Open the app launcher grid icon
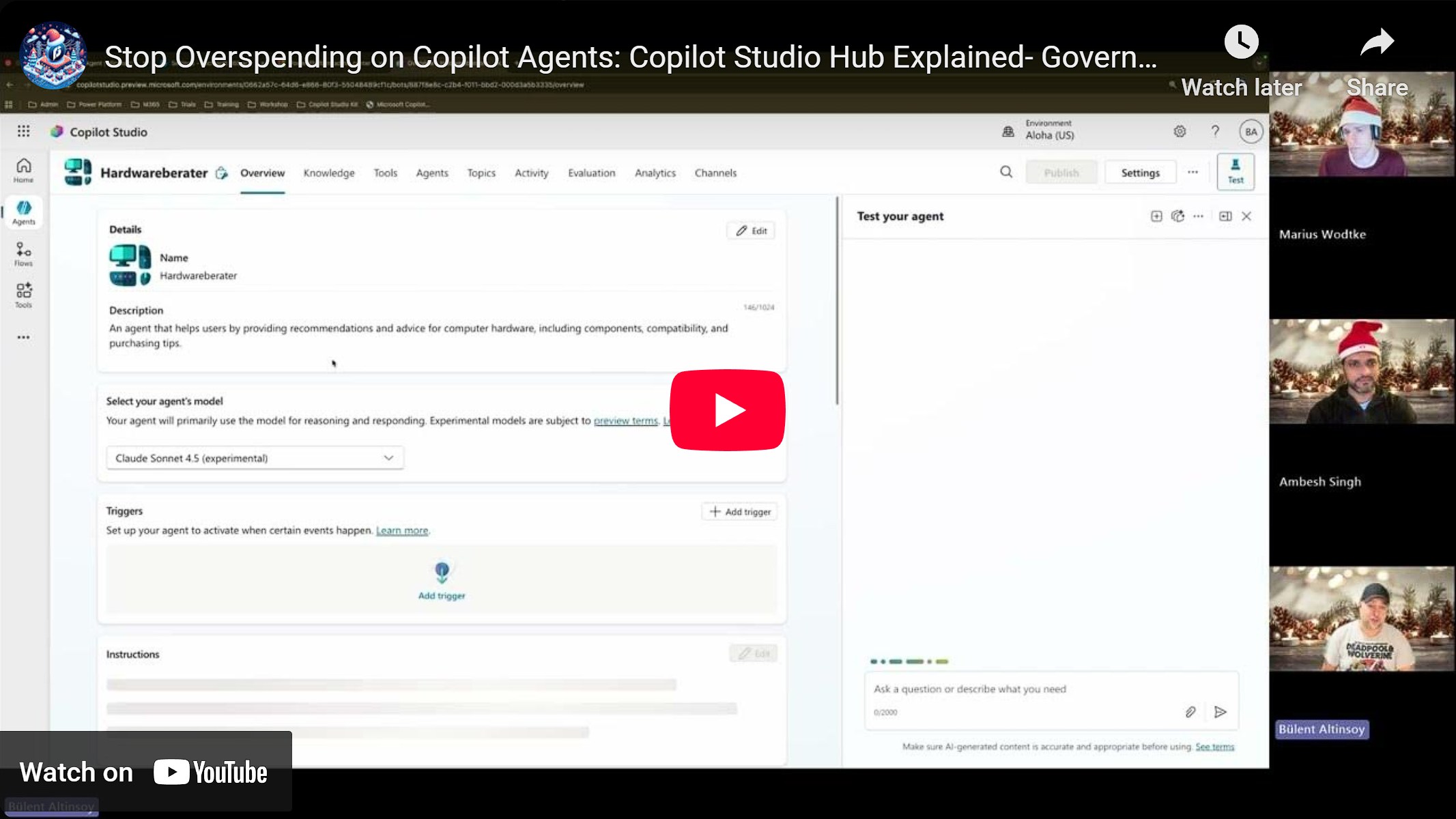The height and width of the screenshot is (819, 1456). click(x=23, y=132)
